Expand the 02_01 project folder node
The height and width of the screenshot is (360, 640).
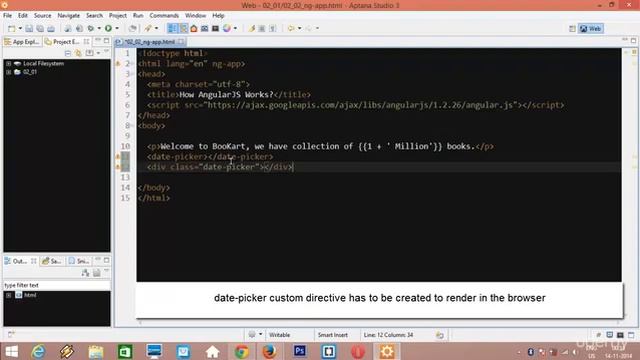point(8,72)
